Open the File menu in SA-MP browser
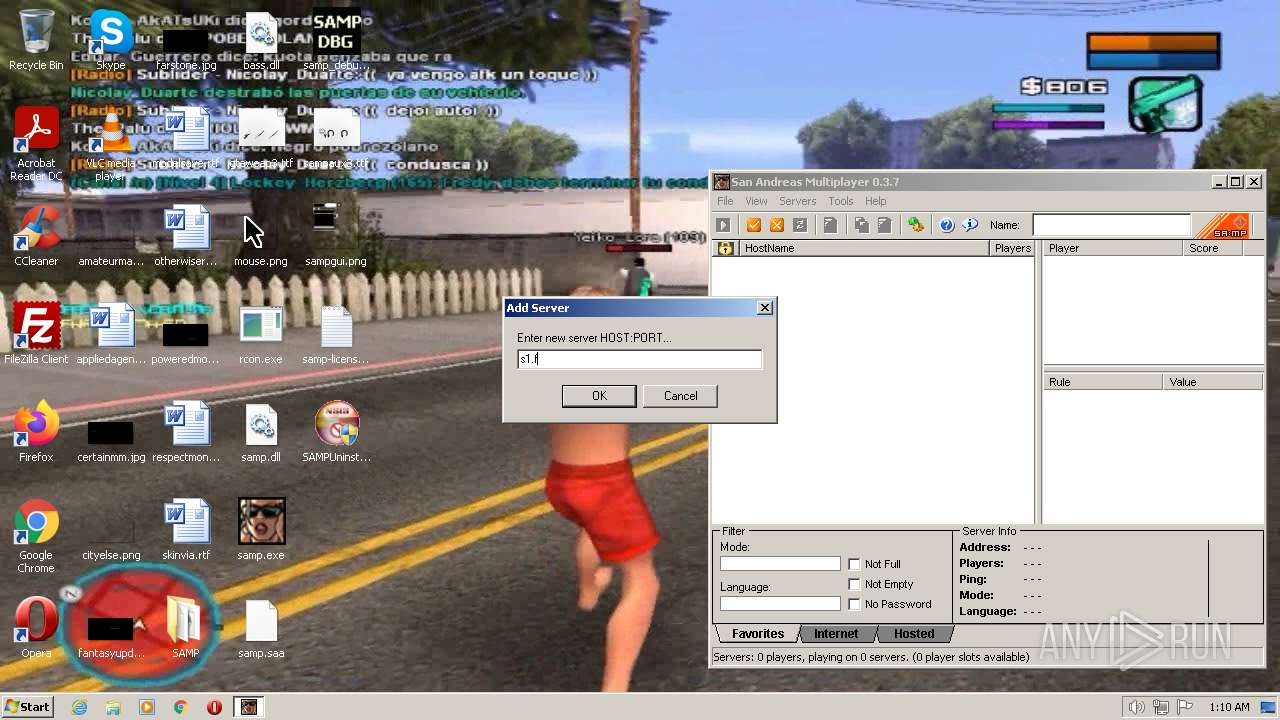 [x=725, y=201]
